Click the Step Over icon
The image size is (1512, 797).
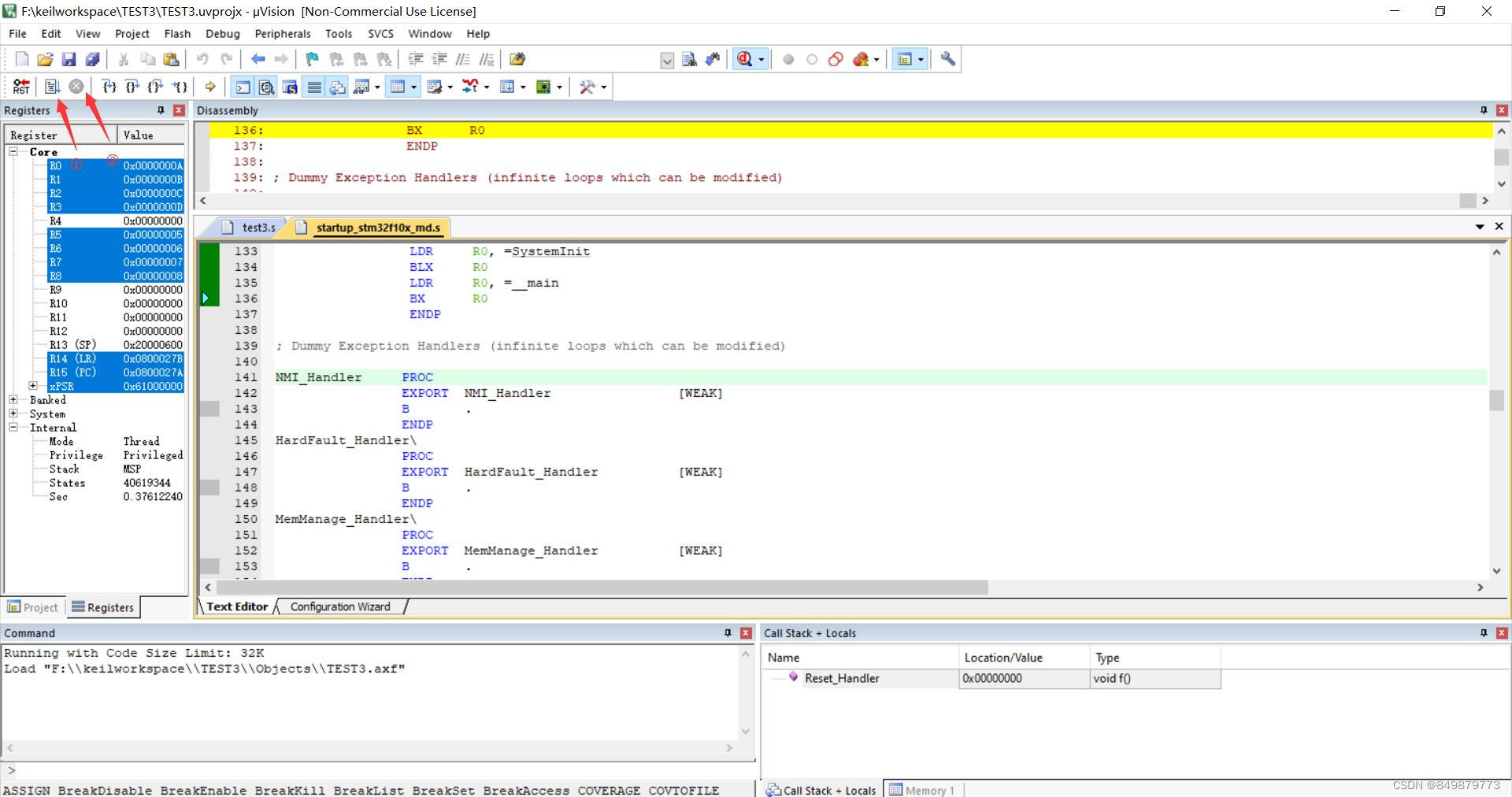pos(132,87)
